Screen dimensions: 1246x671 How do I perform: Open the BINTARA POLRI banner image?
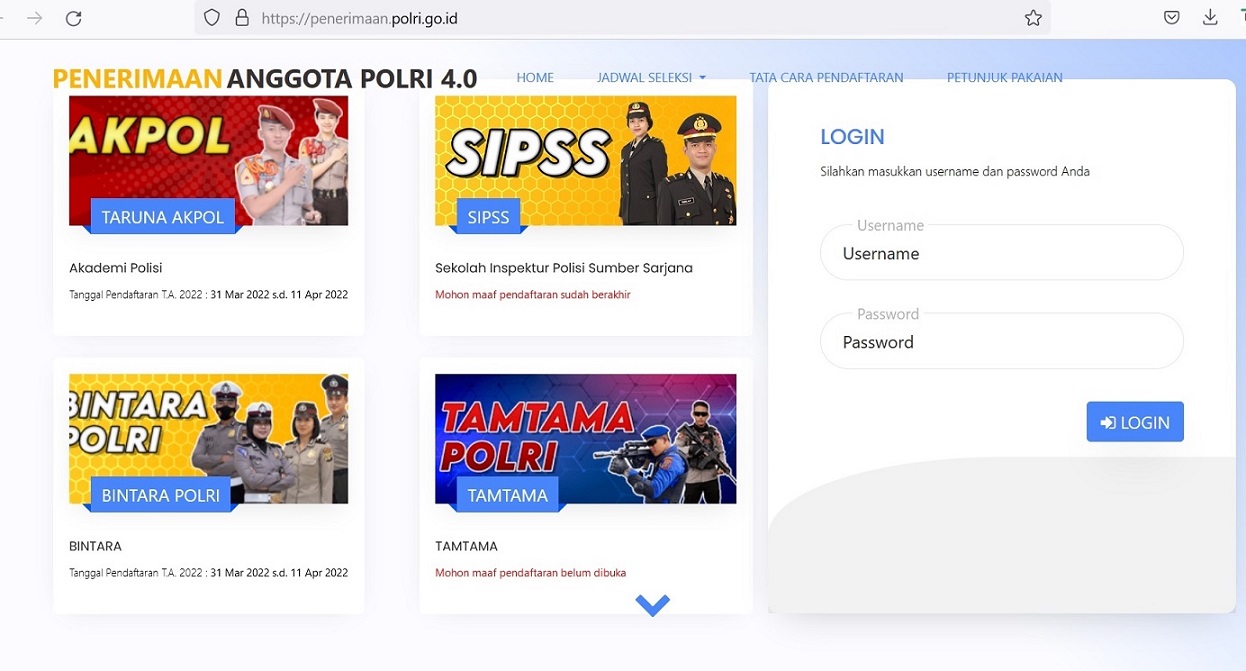[208, 439]
